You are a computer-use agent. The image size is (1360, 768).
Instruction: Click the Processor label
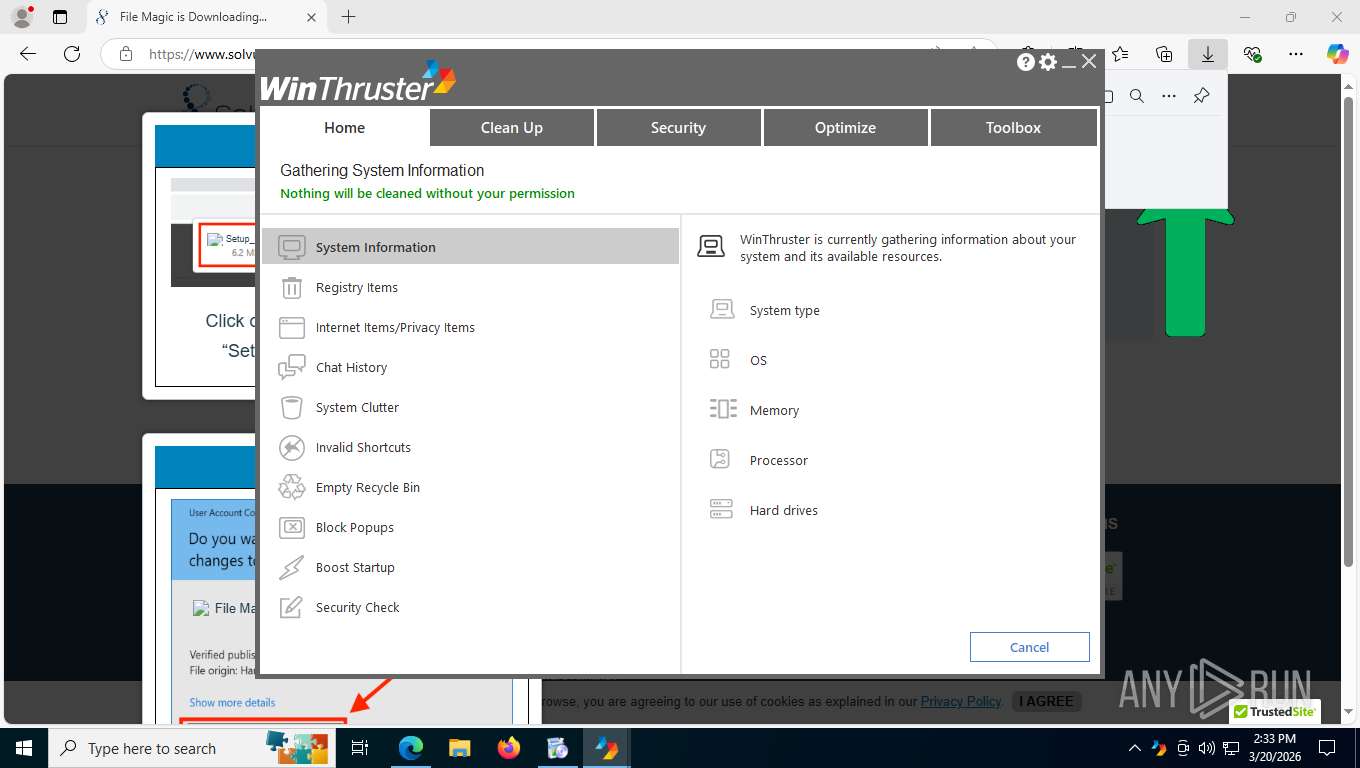pos(778,460)
